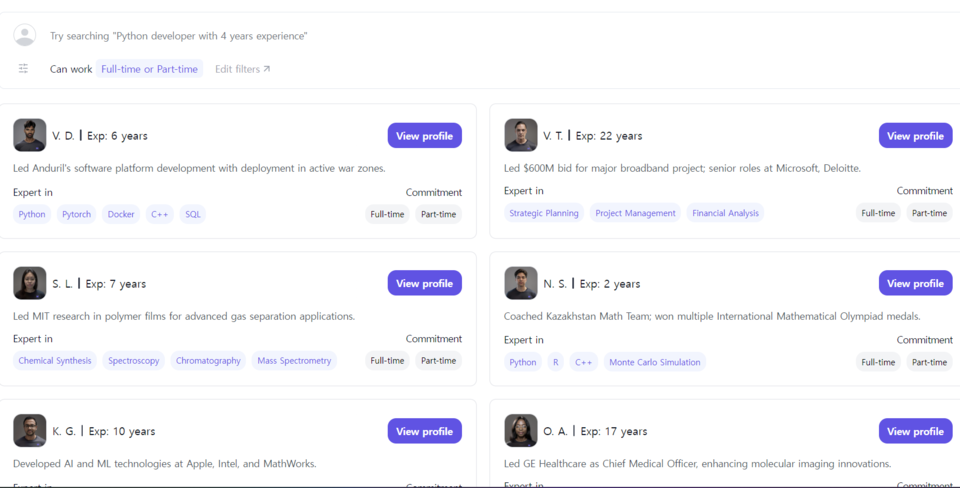Select S. L.'s avatar thumbnail
The height and width of the screenshot is (488, 960).
click(30, 283)
